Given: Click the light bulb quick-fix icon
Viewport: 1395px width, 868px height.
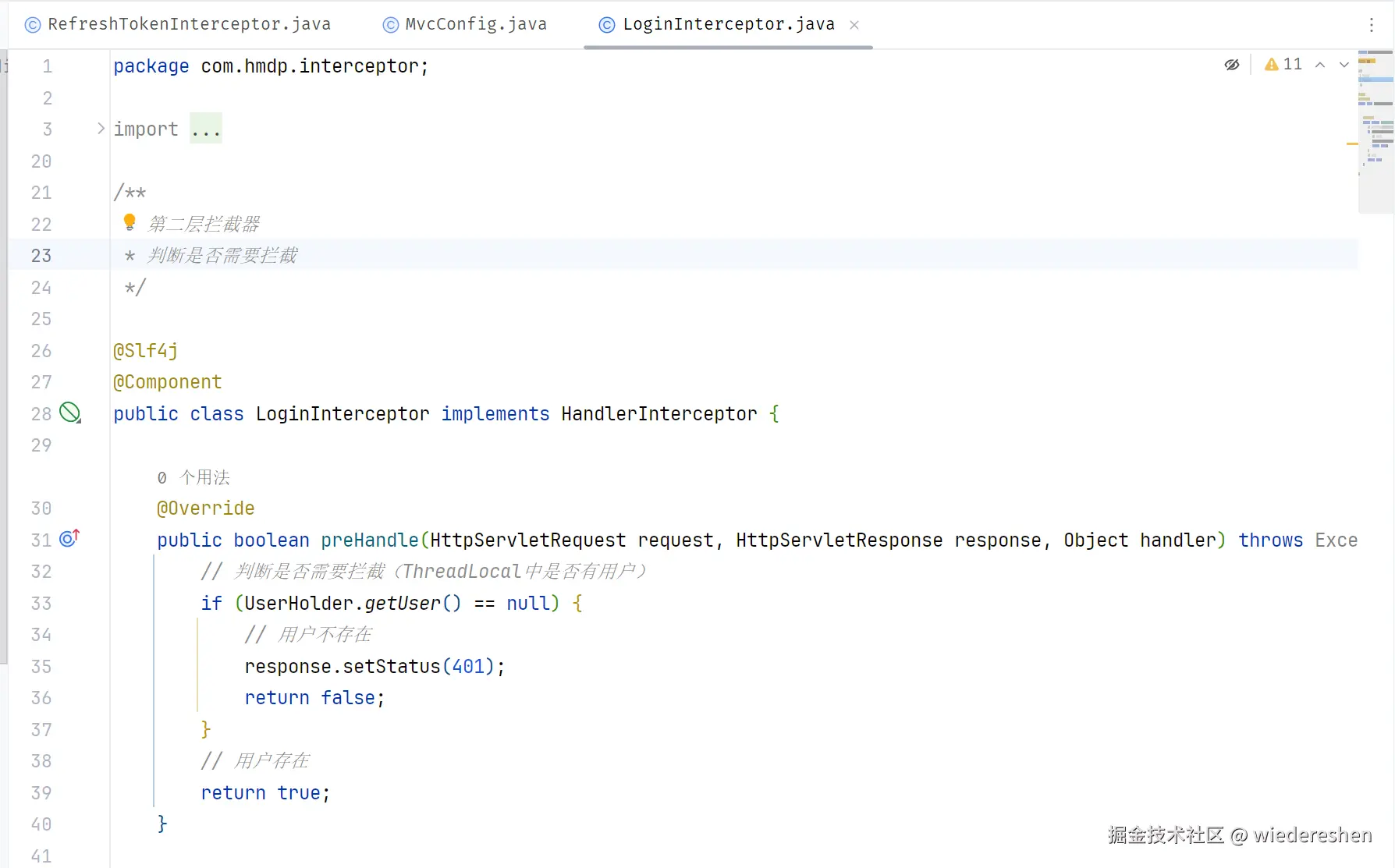Looking at the screenshot, I should point(130,222).
